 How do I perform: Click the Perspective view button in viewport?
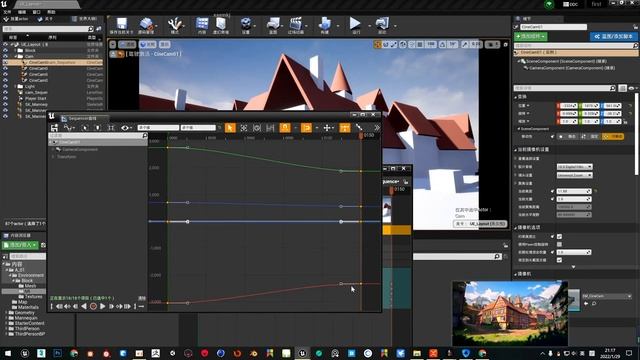click(127, 44)
